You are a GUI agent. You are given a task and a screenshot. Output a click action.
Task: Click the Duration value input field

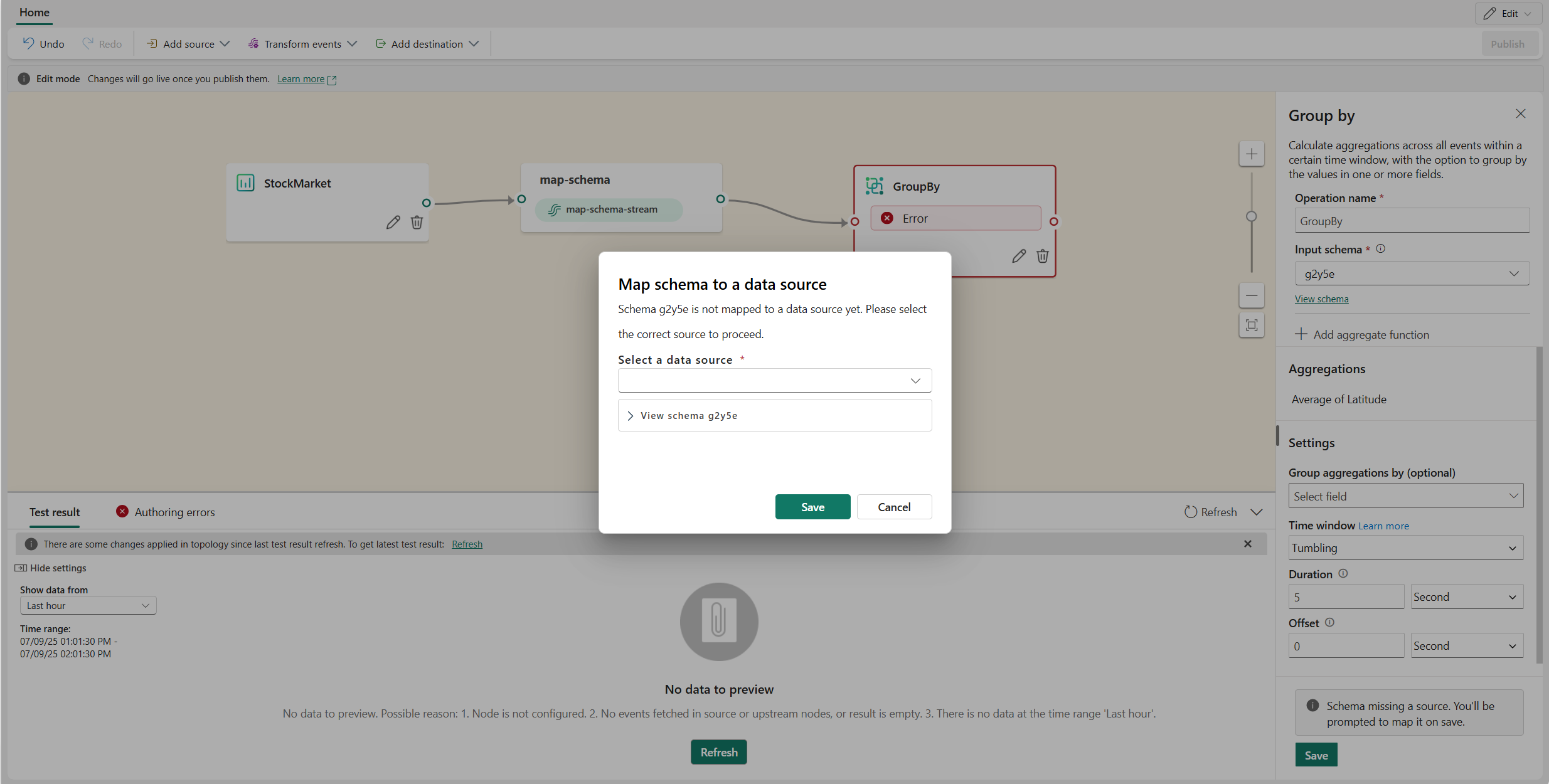1345,597
